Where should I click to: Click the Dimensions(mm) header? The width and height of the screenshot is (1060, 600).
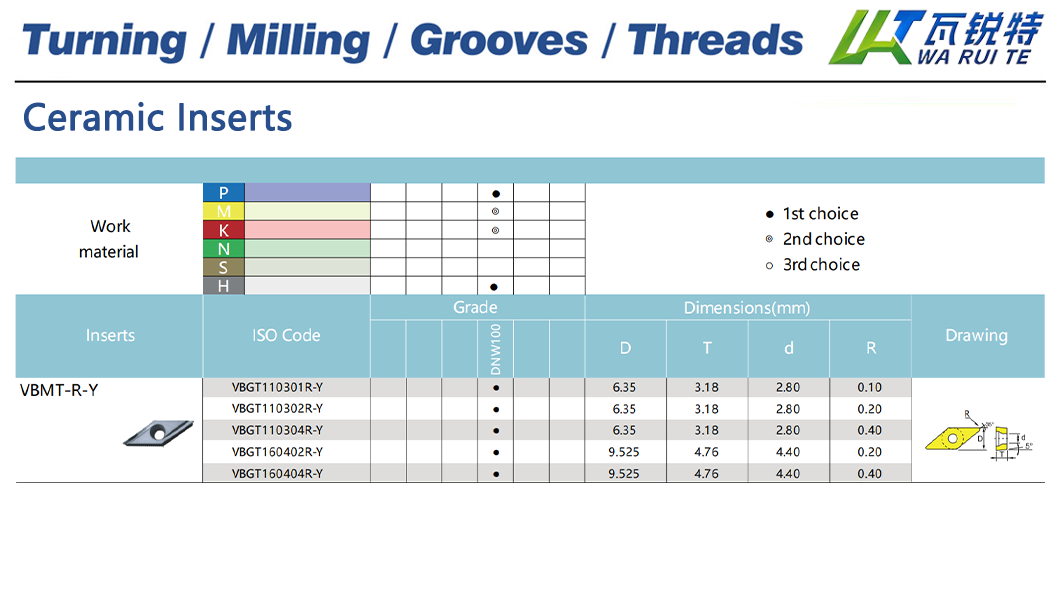click(747, 308)
